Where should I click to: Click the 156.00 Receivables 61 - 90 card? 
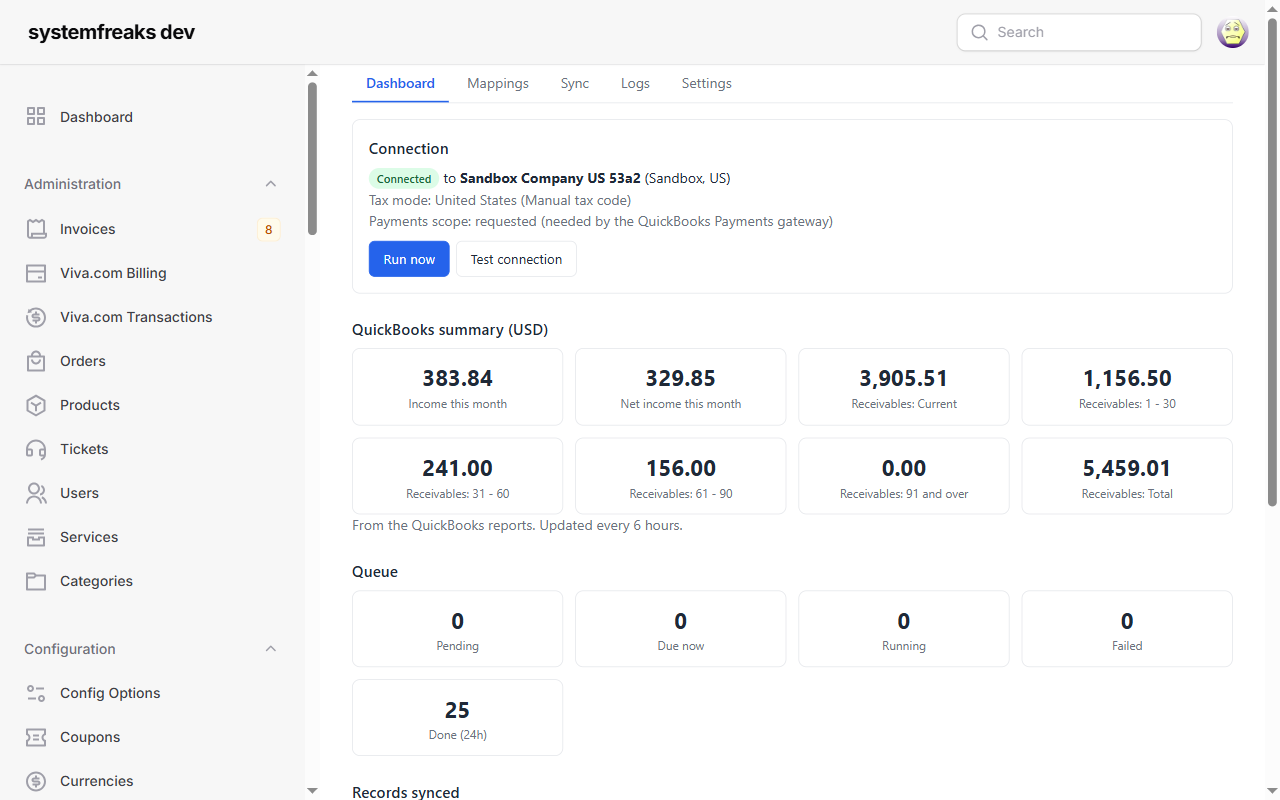(680, 476)
